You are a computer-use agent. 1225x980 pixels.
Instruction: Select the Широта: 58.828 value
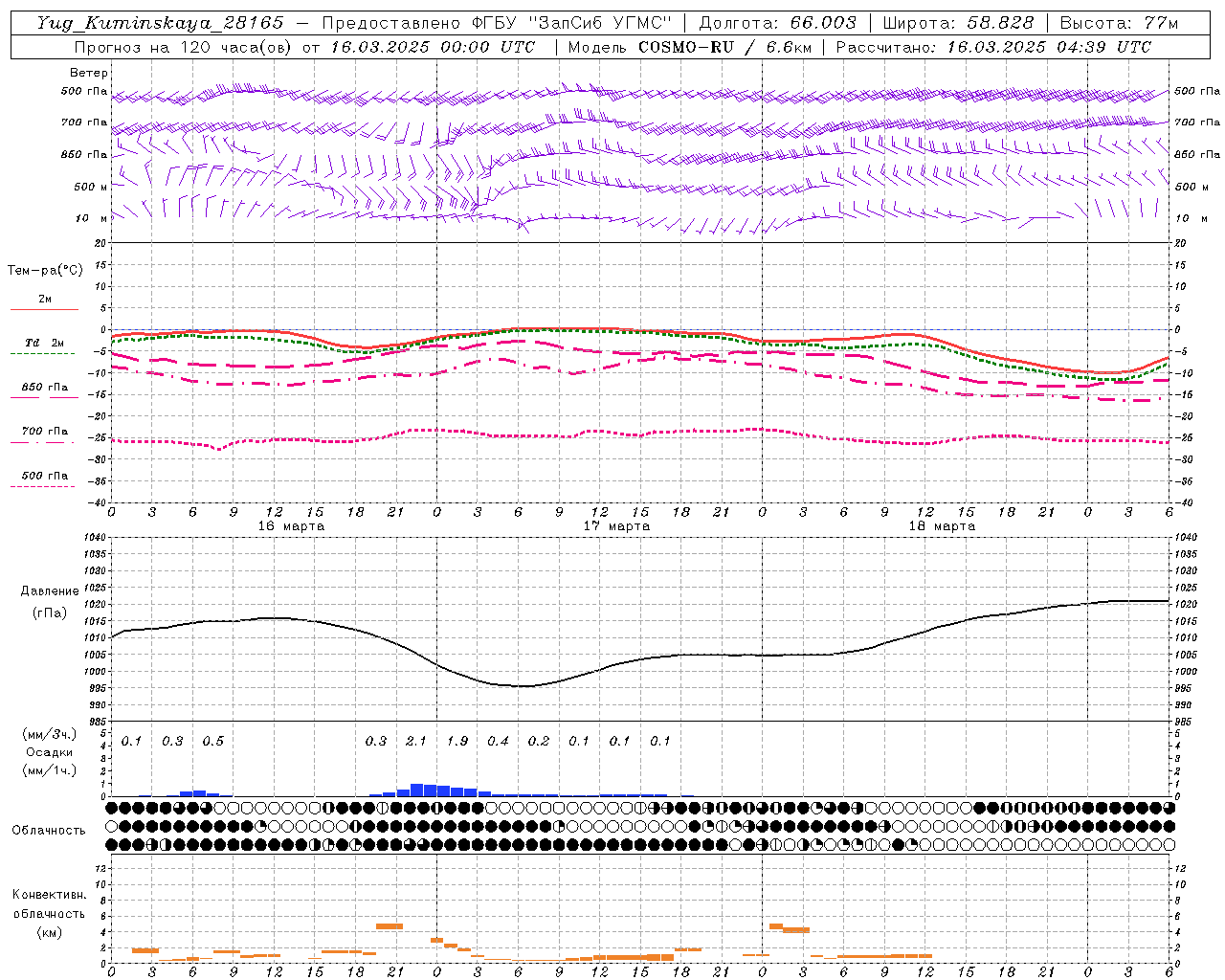[958, 23]
